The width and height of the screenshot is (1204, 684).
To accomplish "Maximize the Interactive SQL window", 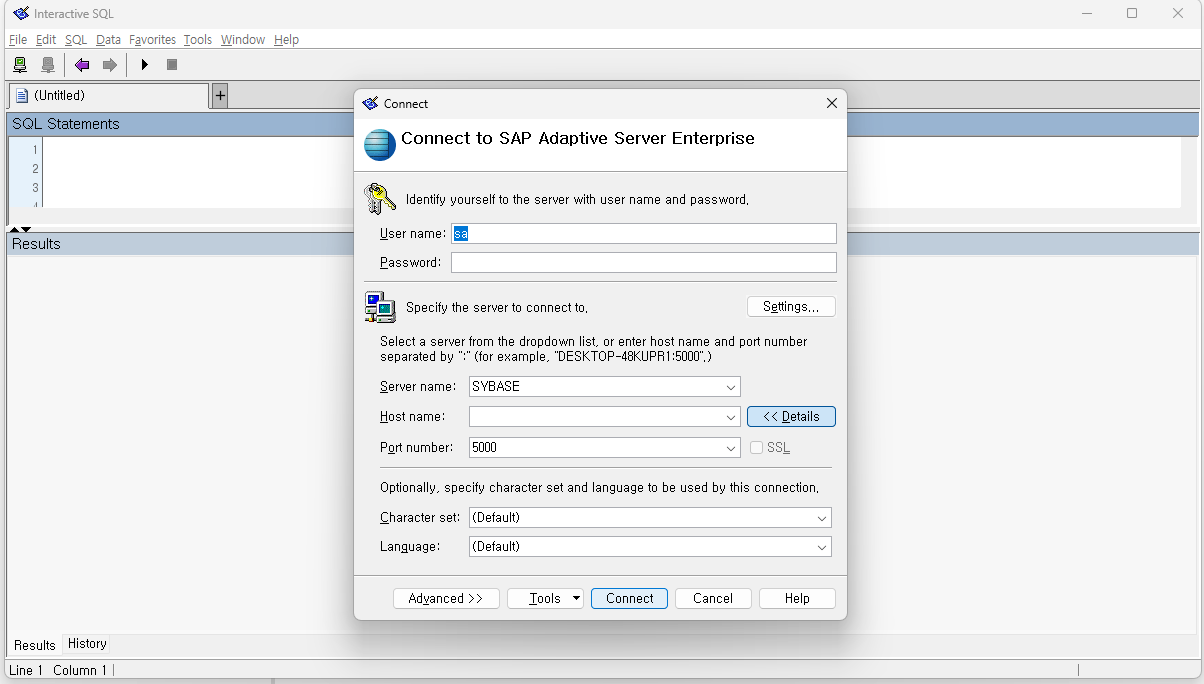I will pos(1132,13).
